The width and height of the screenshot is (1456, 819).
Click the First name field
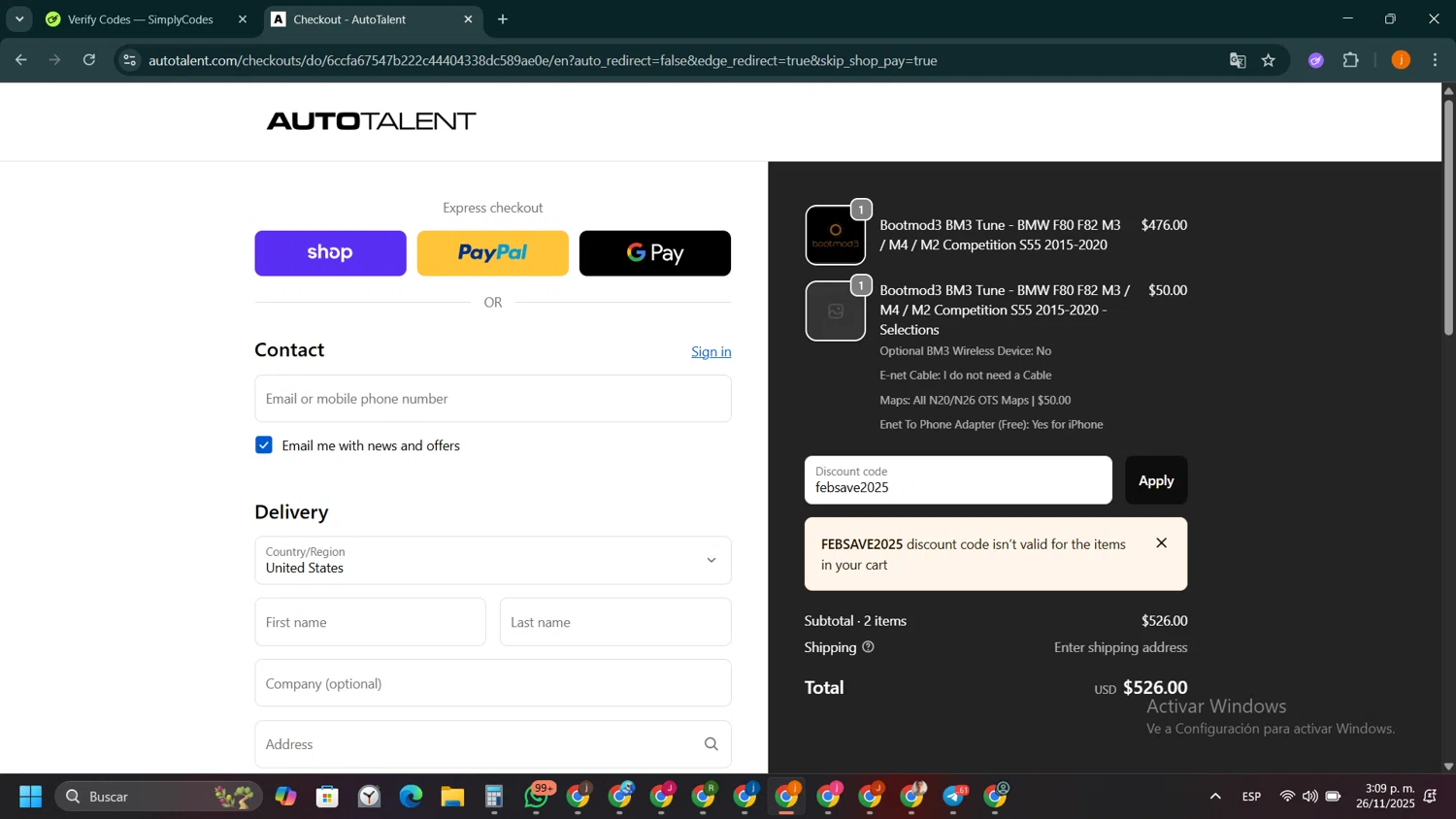pos(370,622)
